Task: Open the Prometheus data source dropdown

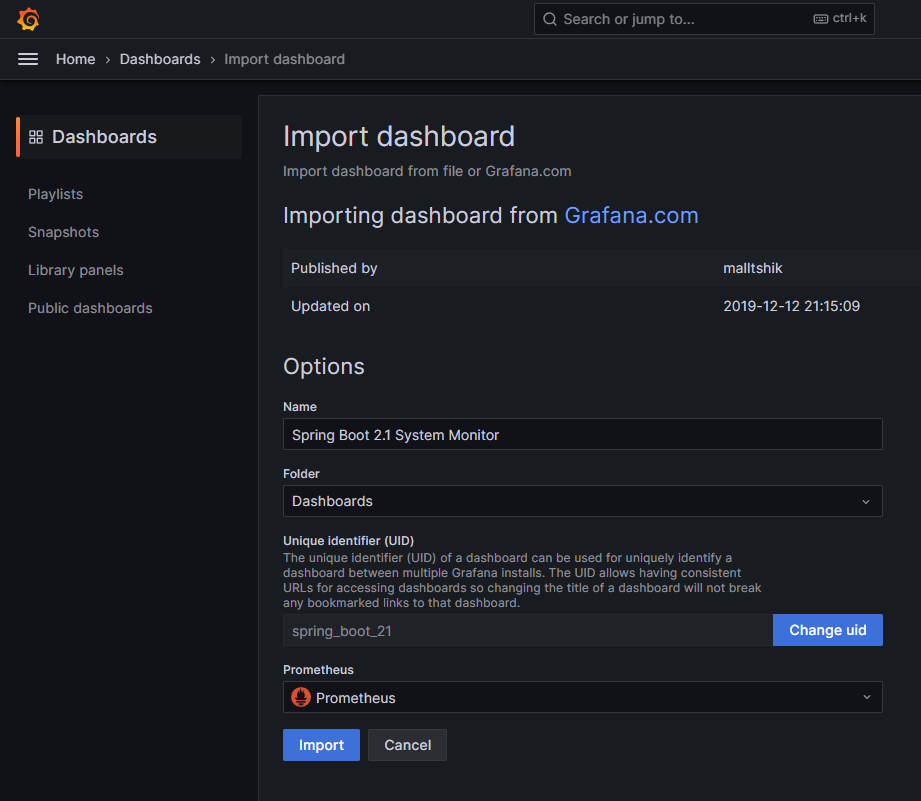Action: [x=582, y=697]
